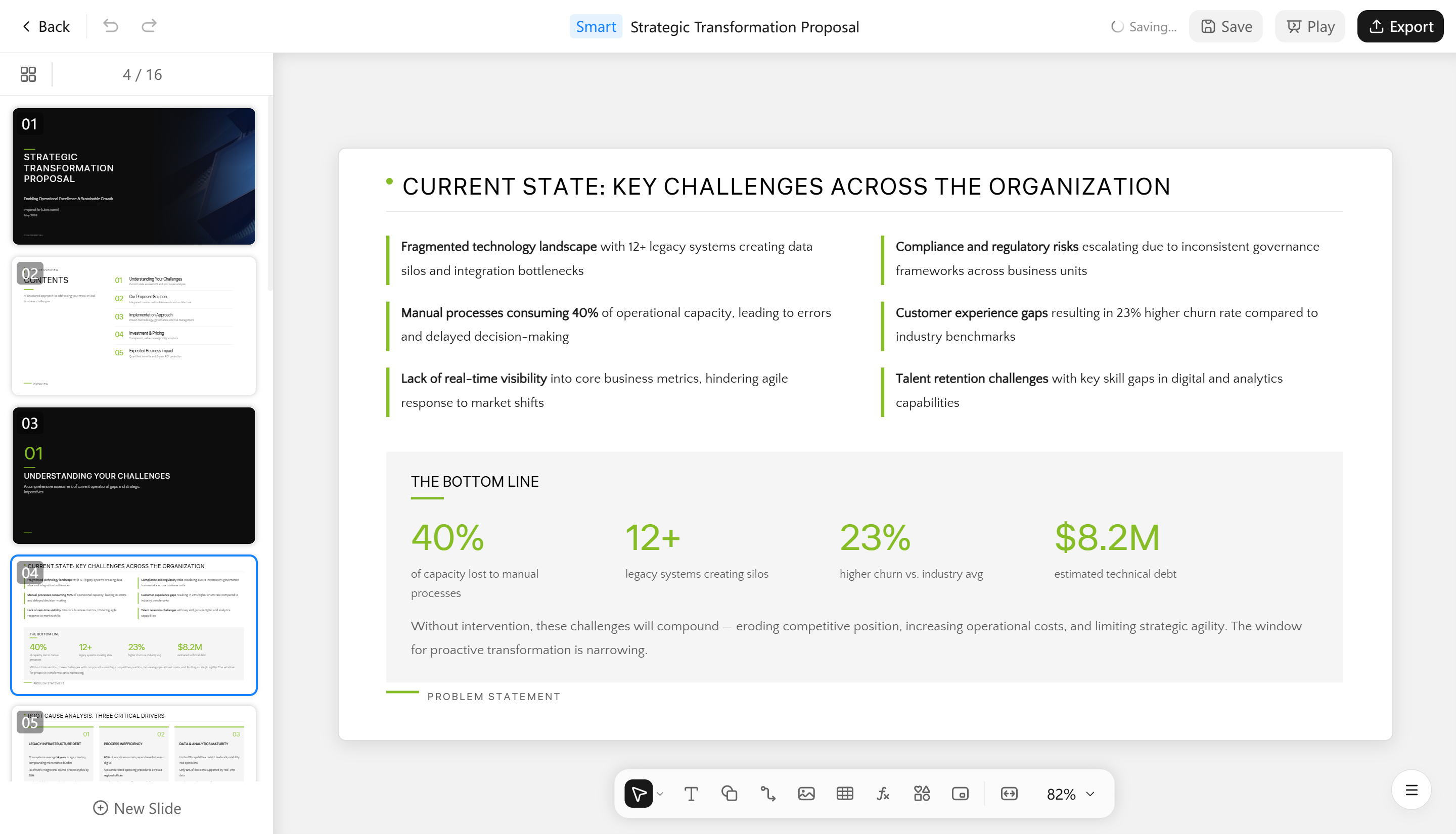Select the Text tool in bottom toolbar
Screen dimensions: 1456x834
691,794
